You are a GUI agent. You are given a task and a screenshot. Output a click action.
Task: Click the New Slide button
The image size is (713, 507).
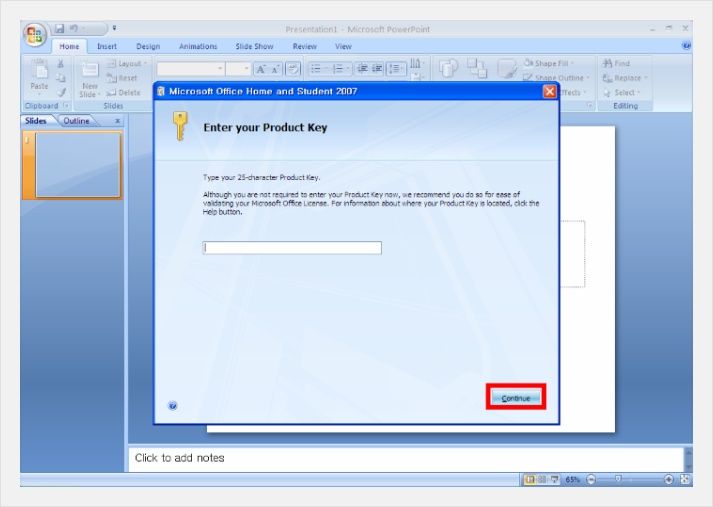pyautogui.click(x=90, y=80)
